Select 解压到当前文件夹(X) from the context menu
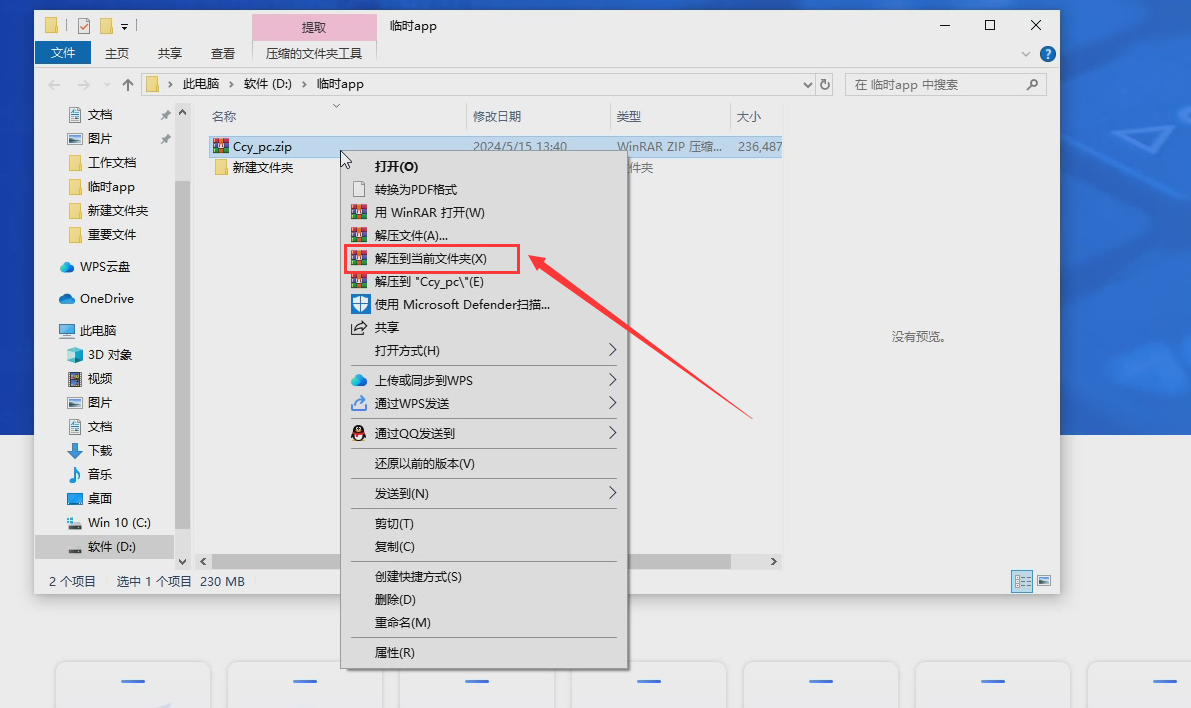The height and width of the screenshot is (708, 1191). click(x=431, y=258)
